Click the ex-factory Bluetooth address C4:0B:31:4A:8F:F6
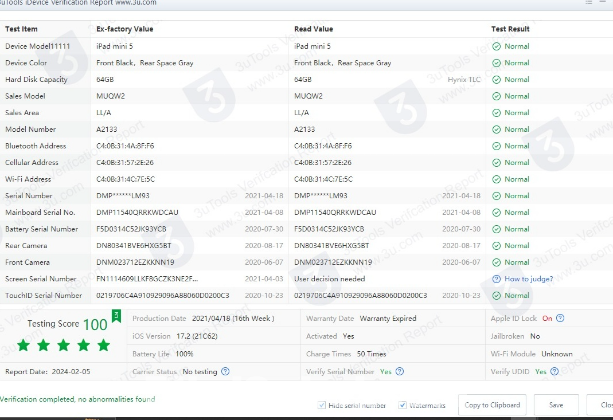Image resolution: width=613 pixels, height=420 pixels. click(125, 146)
